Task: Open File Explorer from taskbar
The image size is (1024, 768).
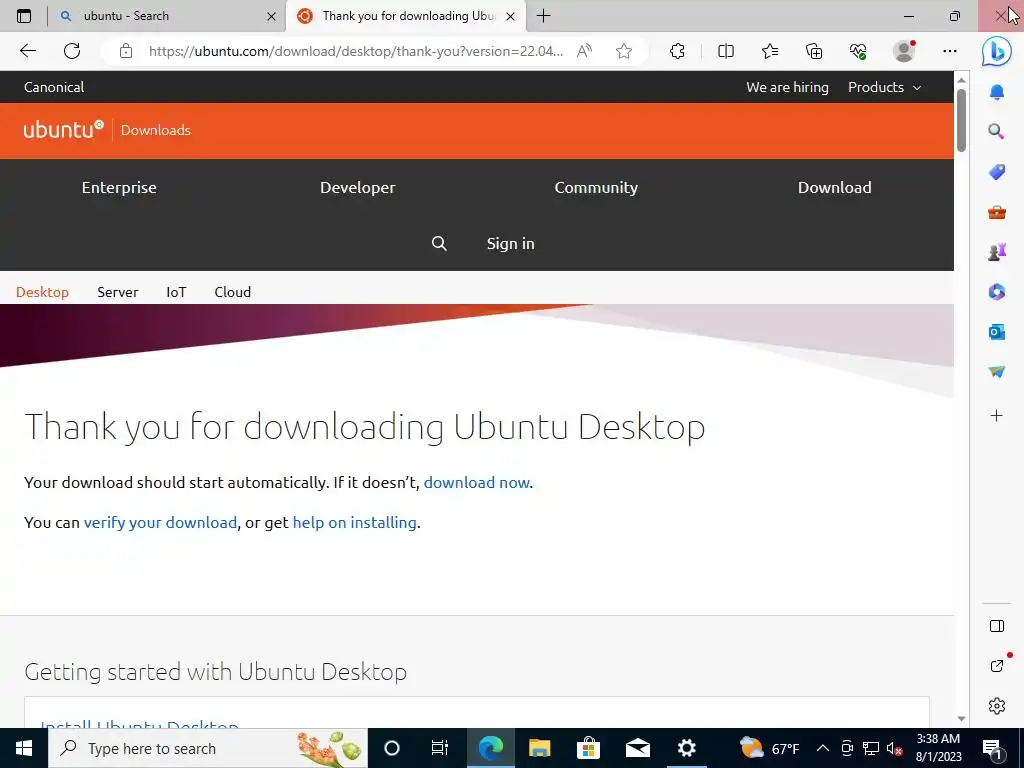Action: (x=539, y=748)
